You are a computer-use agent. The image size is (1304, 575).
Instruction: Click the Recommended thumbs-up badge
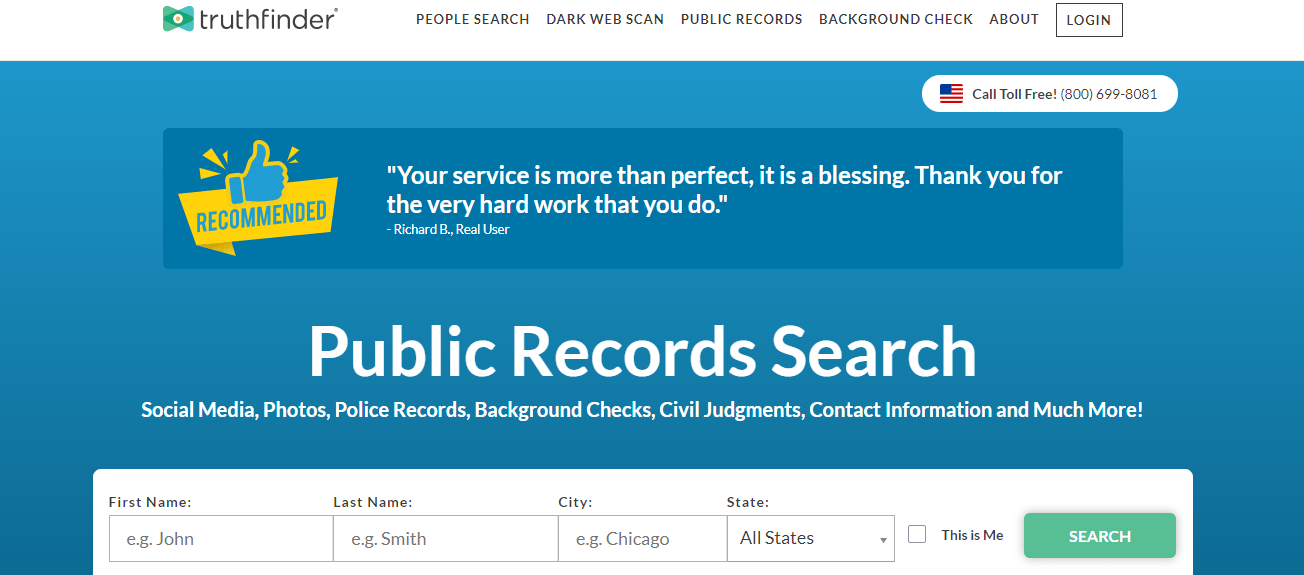(257, 197)
